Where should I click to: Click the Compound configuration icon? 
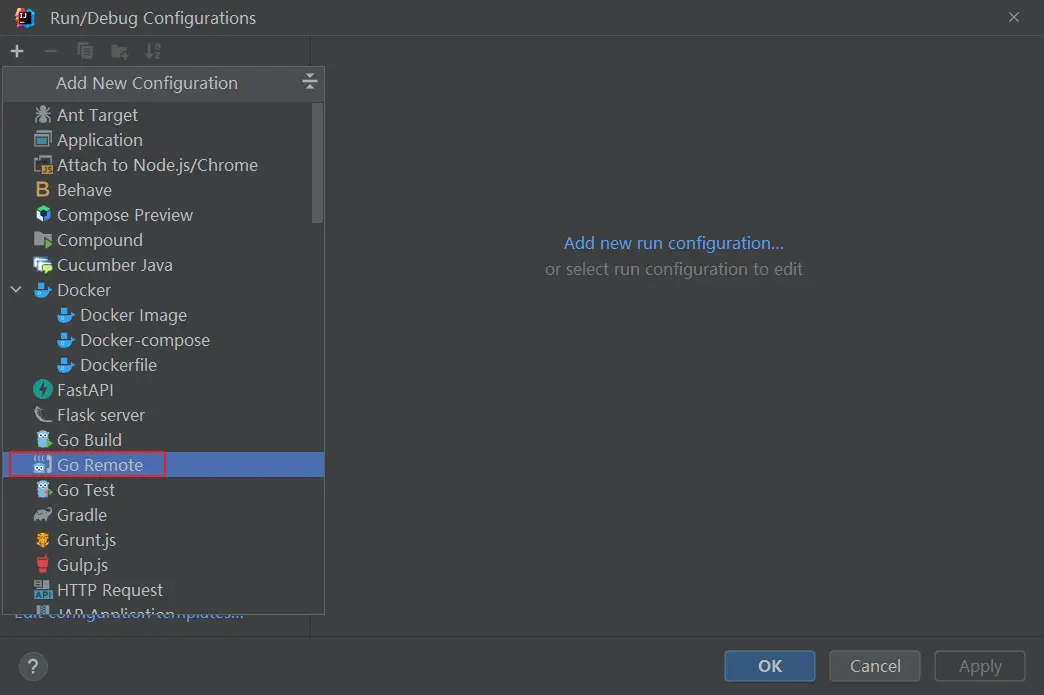(43, 240)
